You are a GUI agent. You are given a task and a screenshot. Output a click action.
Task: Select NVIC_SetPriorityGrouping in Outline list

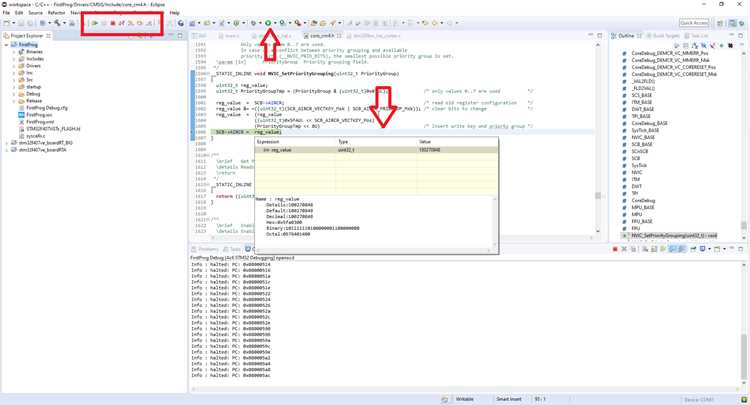point(674,235)
